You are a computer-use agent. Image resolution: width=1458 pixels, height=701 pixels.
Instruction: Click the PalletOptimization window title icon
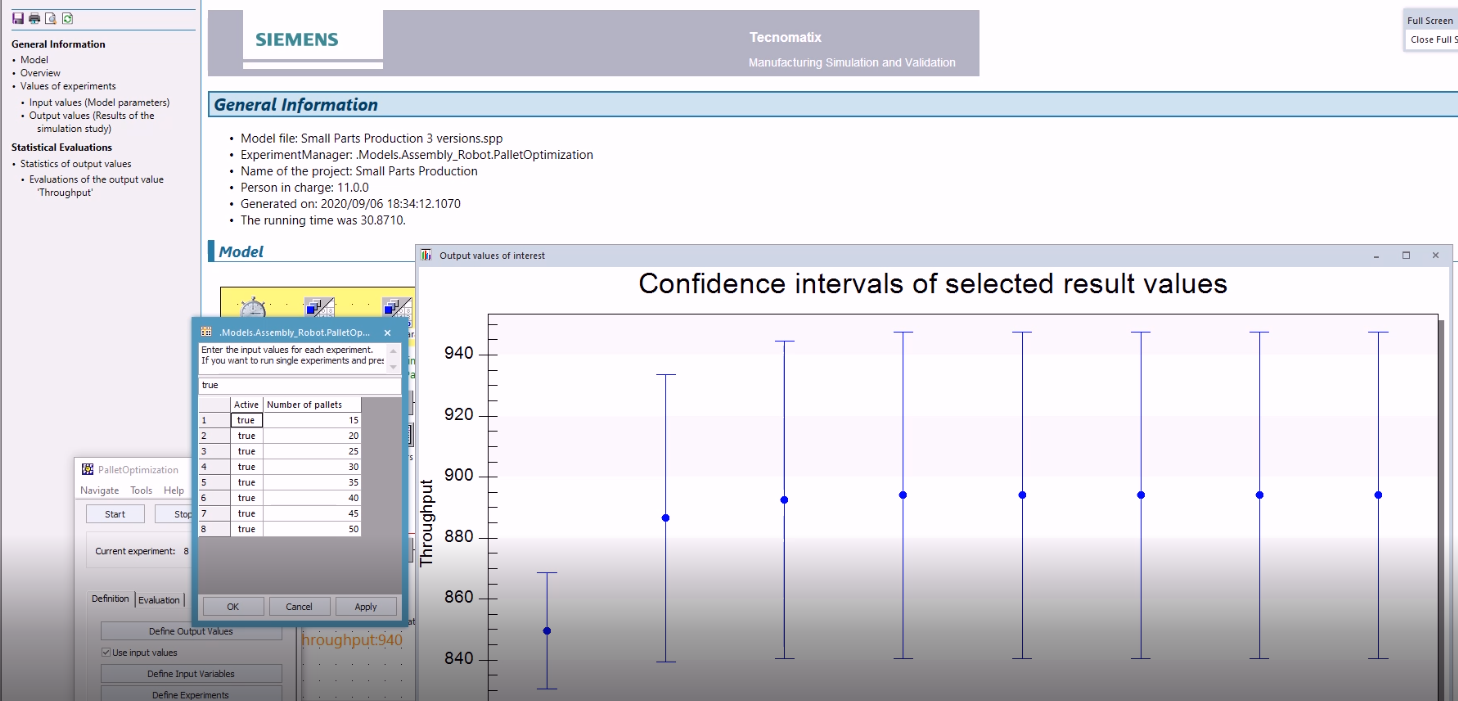(88, 470)
